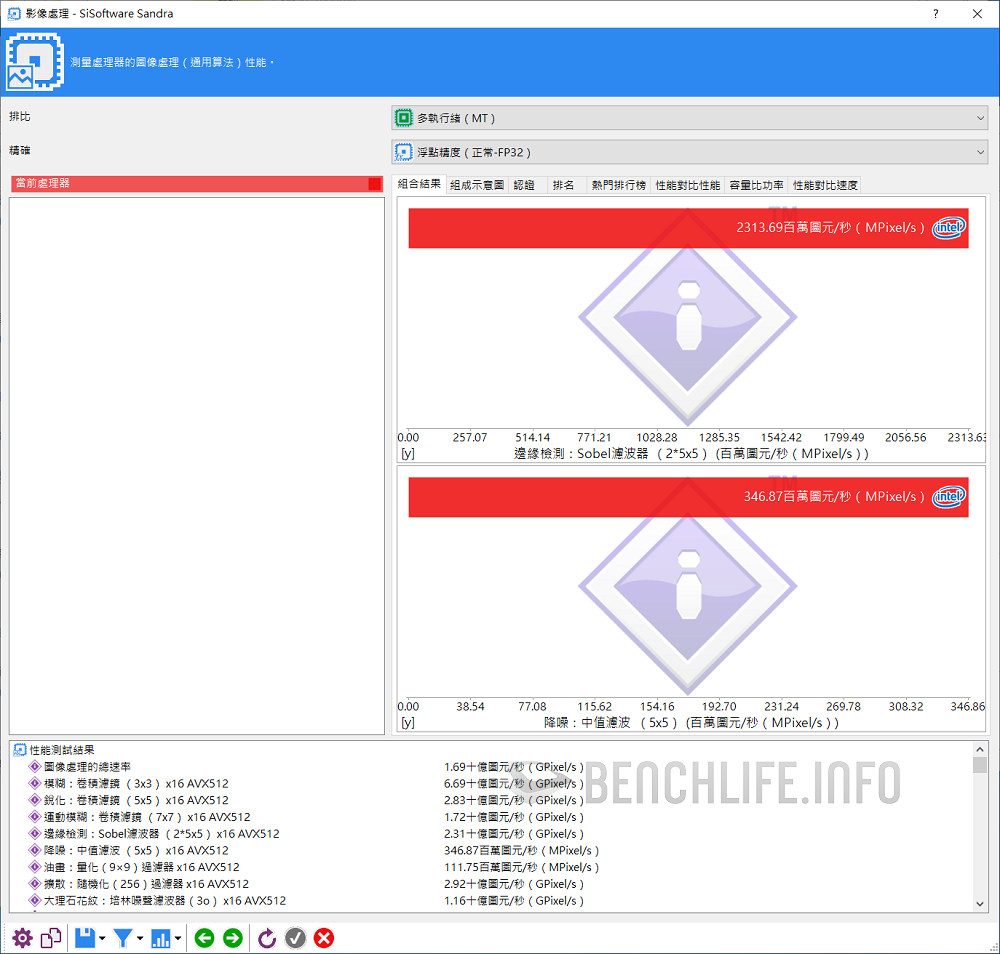The height and width of the screenshot is (954, 1000).
Task: Expand the arrow next to the save icon
Action: pyautogui.click(x=102, y=938)
